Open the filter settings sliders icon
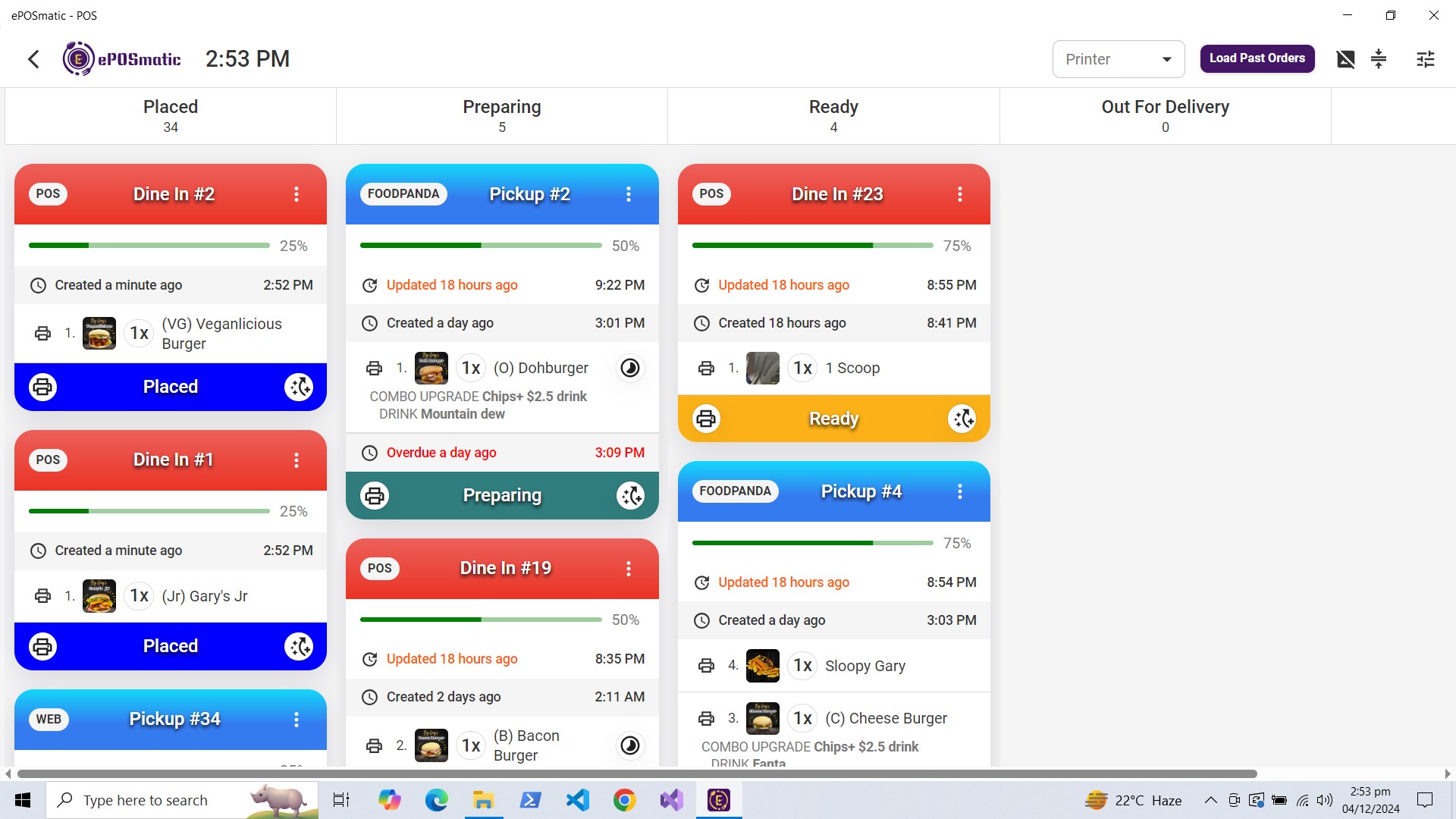This screenshot has width=1456, height=819. coord(1426,59)
